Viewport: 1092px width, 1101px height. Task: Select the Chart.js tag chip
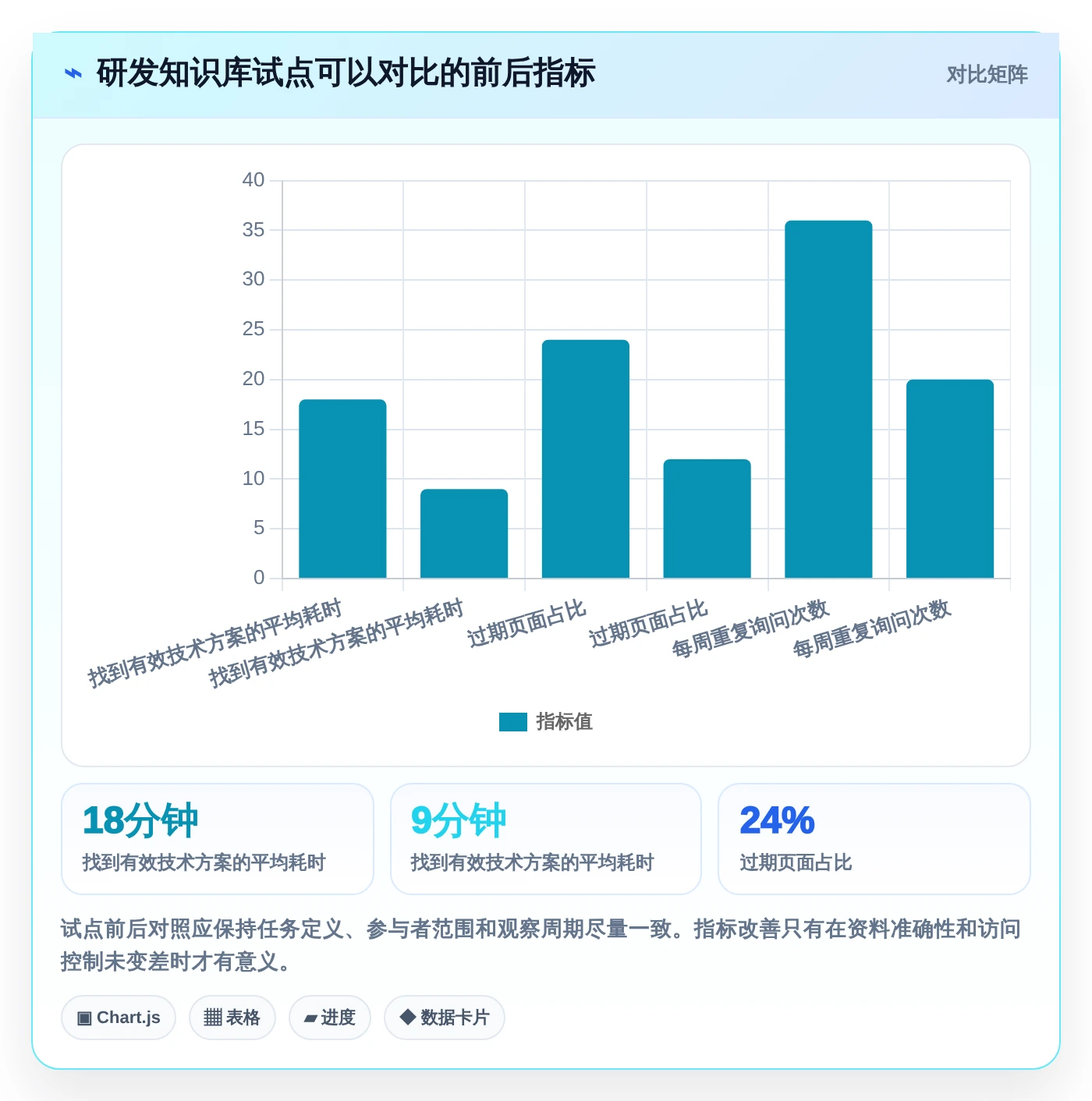[119, 1018]
